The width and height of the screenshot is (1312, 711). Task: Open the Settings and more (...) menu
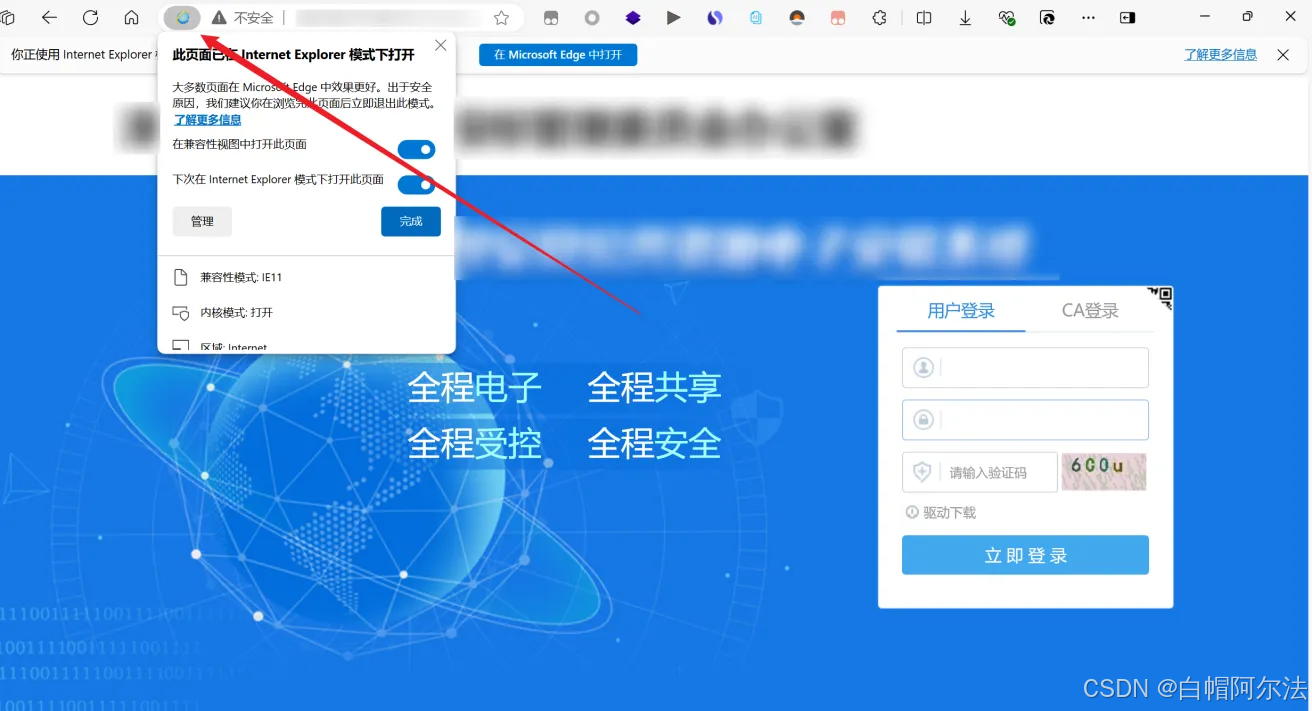point(1088,17)
